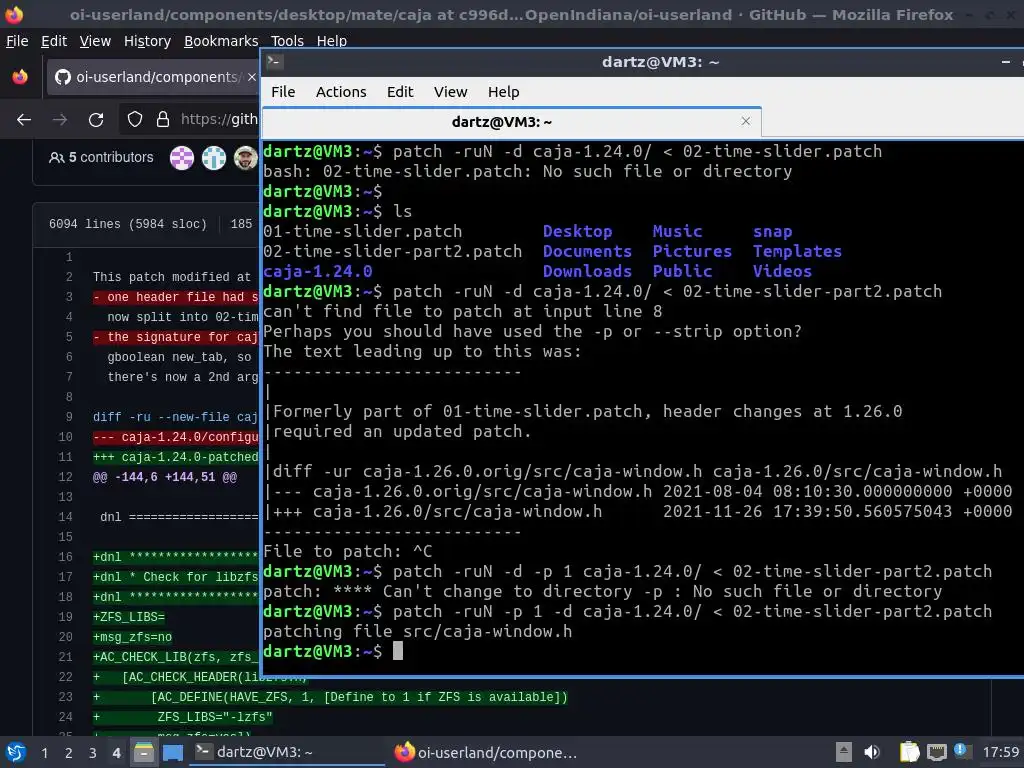Open the 5 contributors link
The image size is (1024, 768).
pyautogui.click(x=101, y=157)
